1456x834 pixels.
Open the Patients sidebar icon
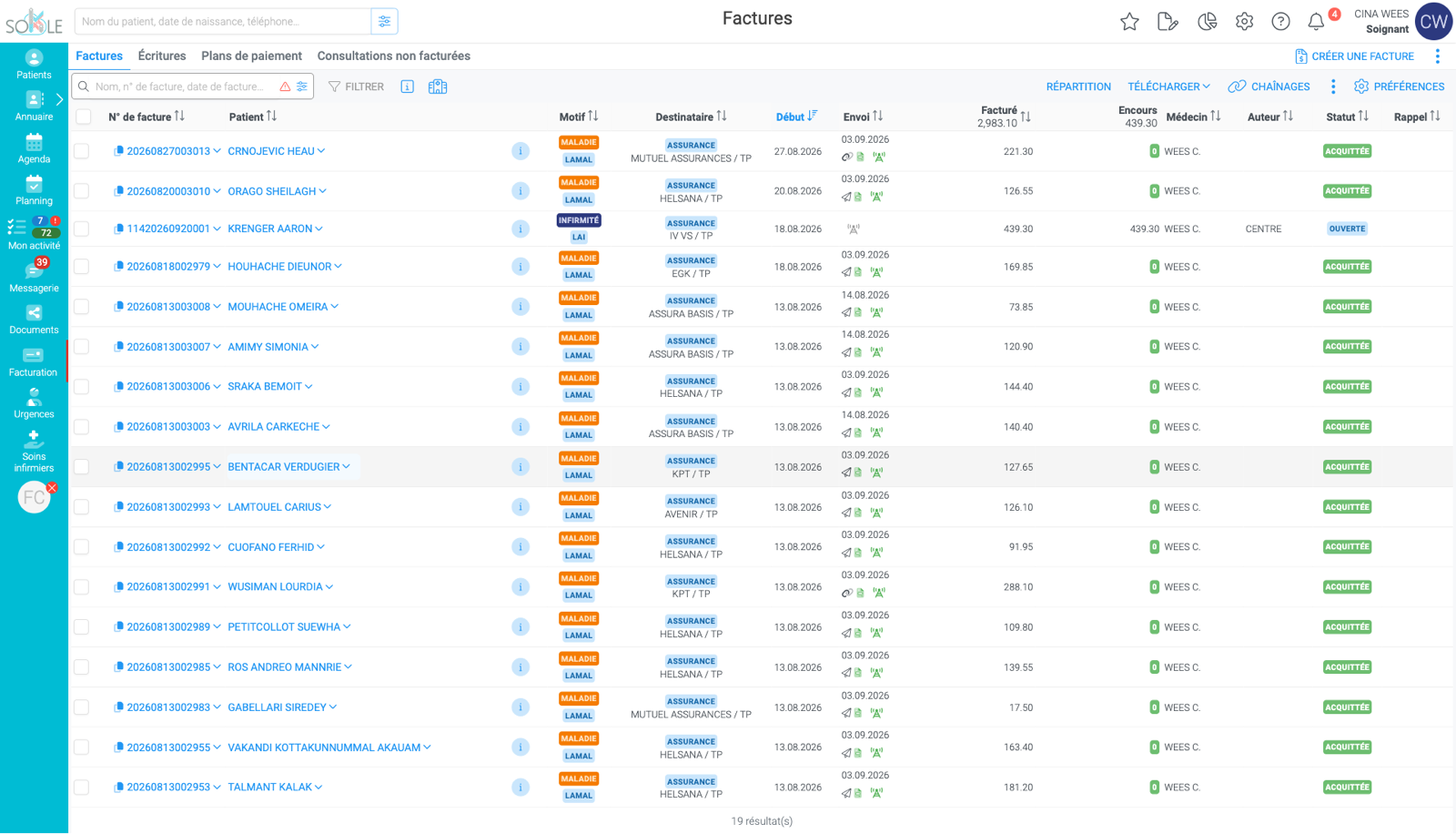[x=34, y=64]
